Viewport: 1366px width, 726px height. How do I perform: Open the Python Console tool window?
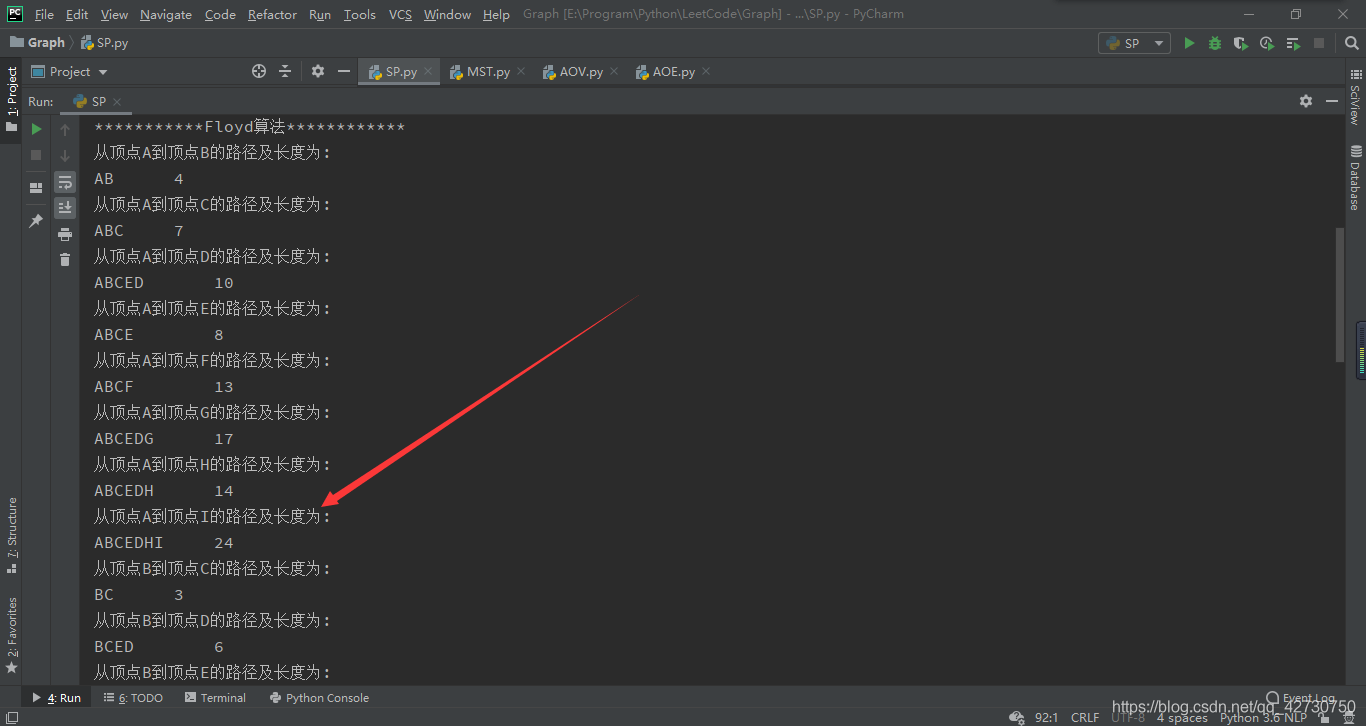pyautogui.click(x=320, y=698)
